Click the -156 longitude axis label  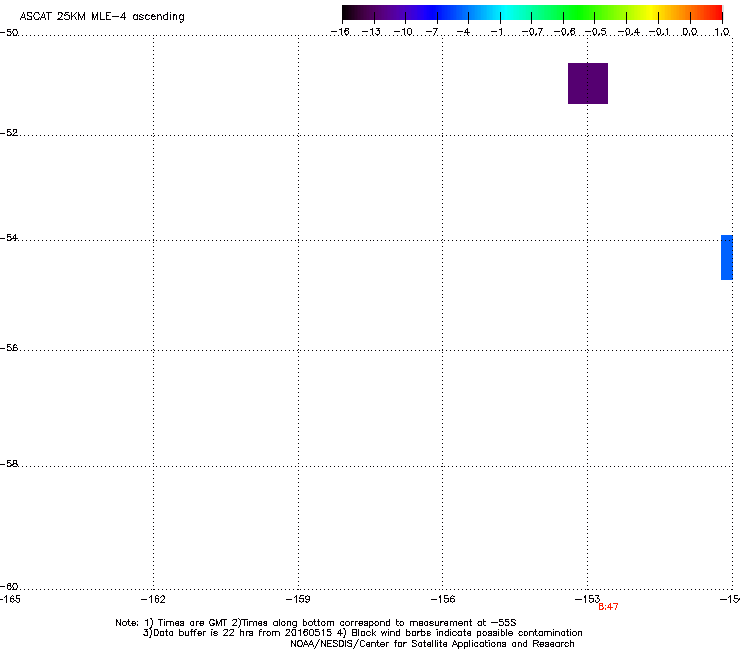tap(443, 599)
